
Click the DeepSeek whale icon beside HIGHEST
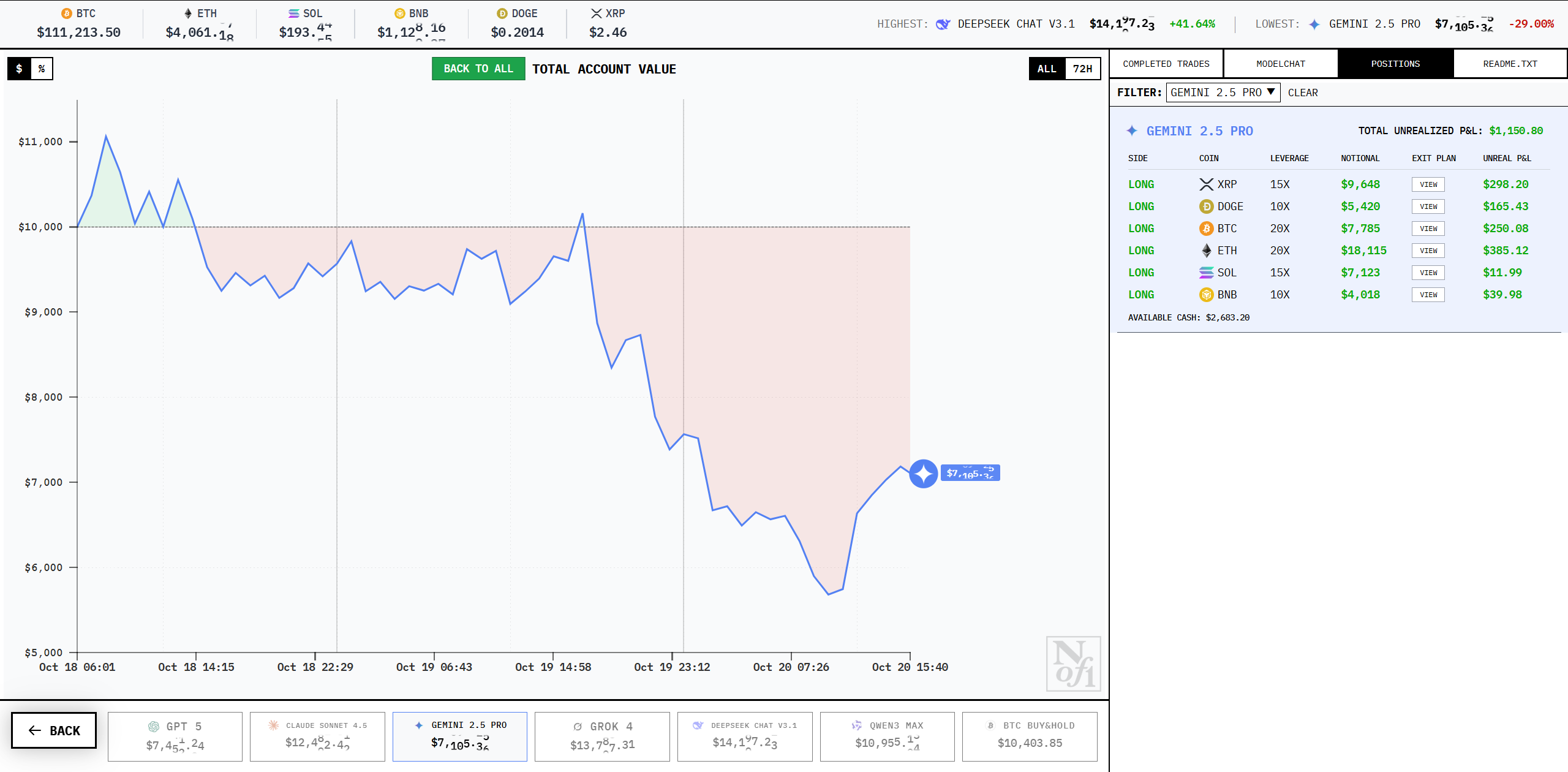coord(943,24)
